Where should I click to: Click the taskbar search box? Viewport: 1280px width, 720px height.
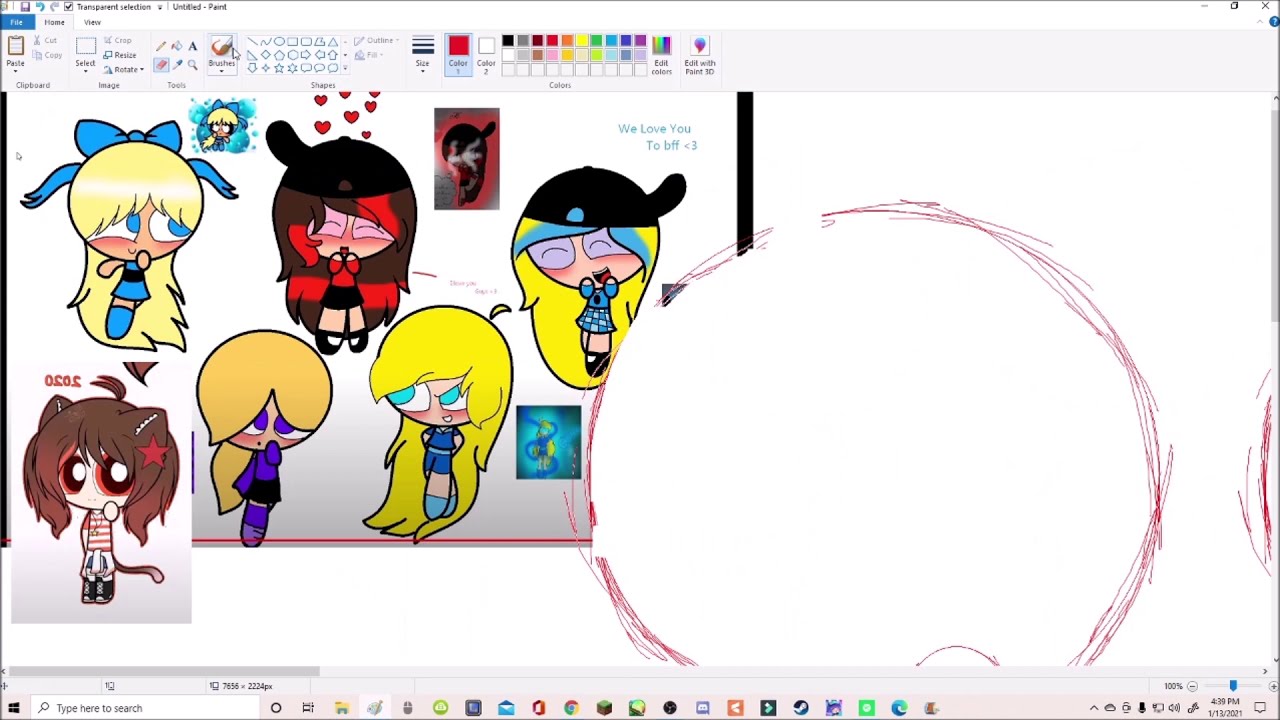(145, 708)
